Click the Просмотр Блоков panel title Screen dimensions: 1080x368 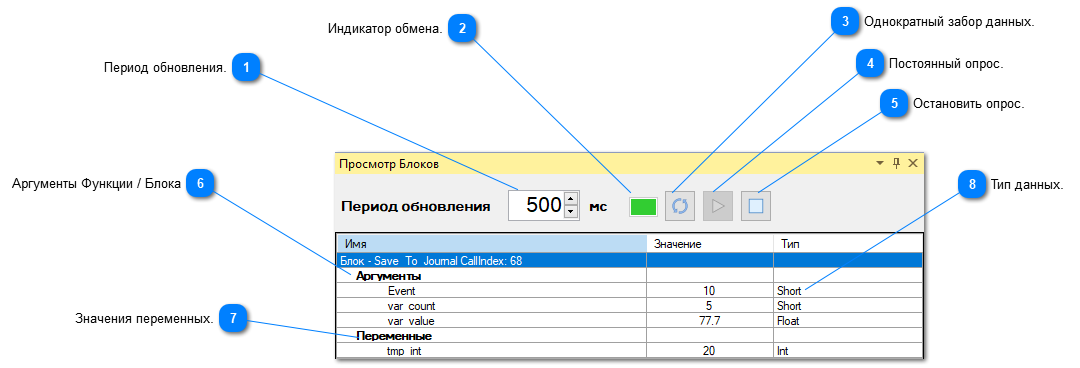point(388,164)
